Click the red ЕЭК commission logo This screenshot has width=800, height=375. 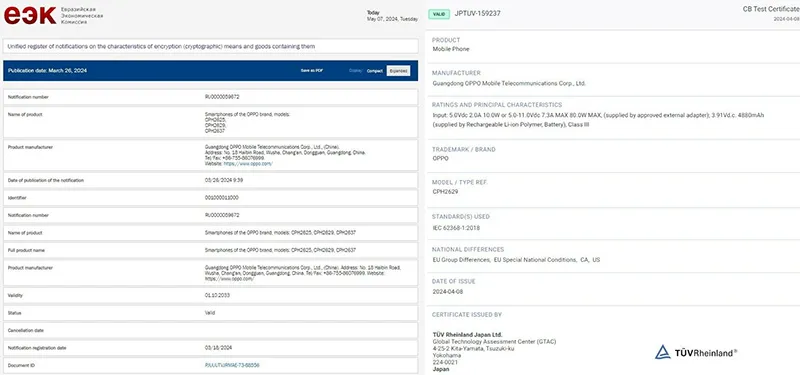pos(30,15)
